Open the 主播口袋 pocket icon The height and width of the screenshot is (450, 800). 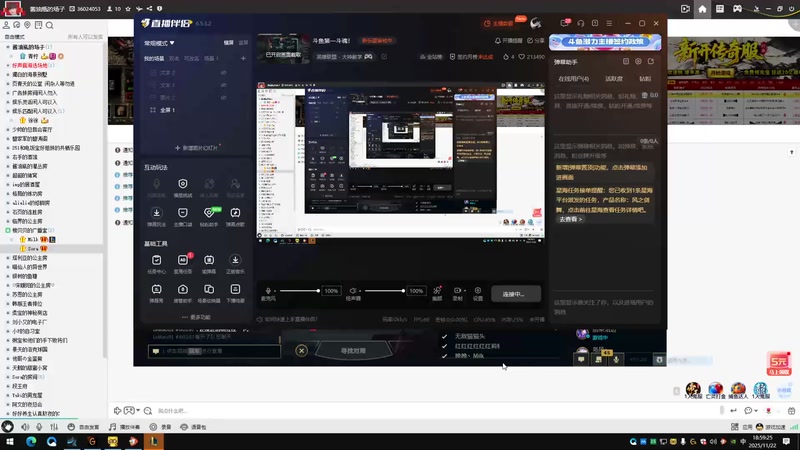183,213
